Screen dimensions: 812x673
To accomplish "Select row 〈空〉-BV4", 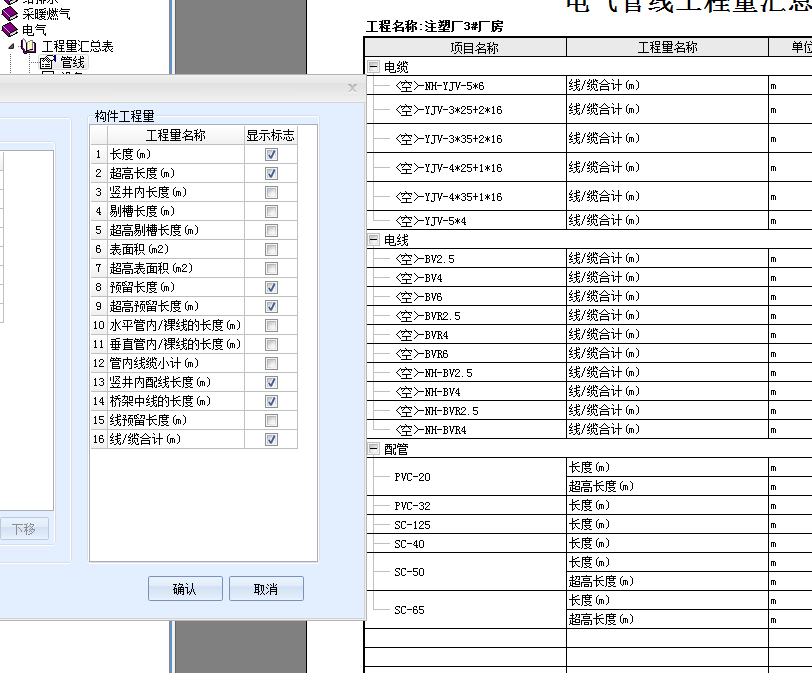I will [x=418, y=278].
